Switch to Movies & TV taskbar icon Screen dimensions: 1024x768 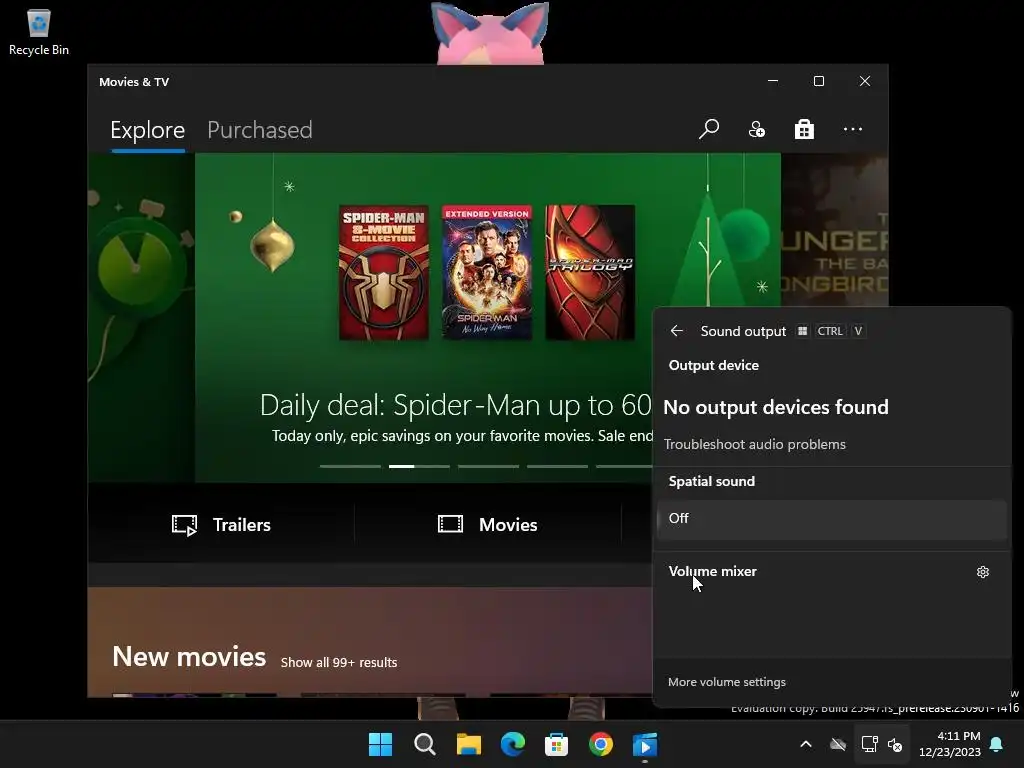[x=645, y=744]
